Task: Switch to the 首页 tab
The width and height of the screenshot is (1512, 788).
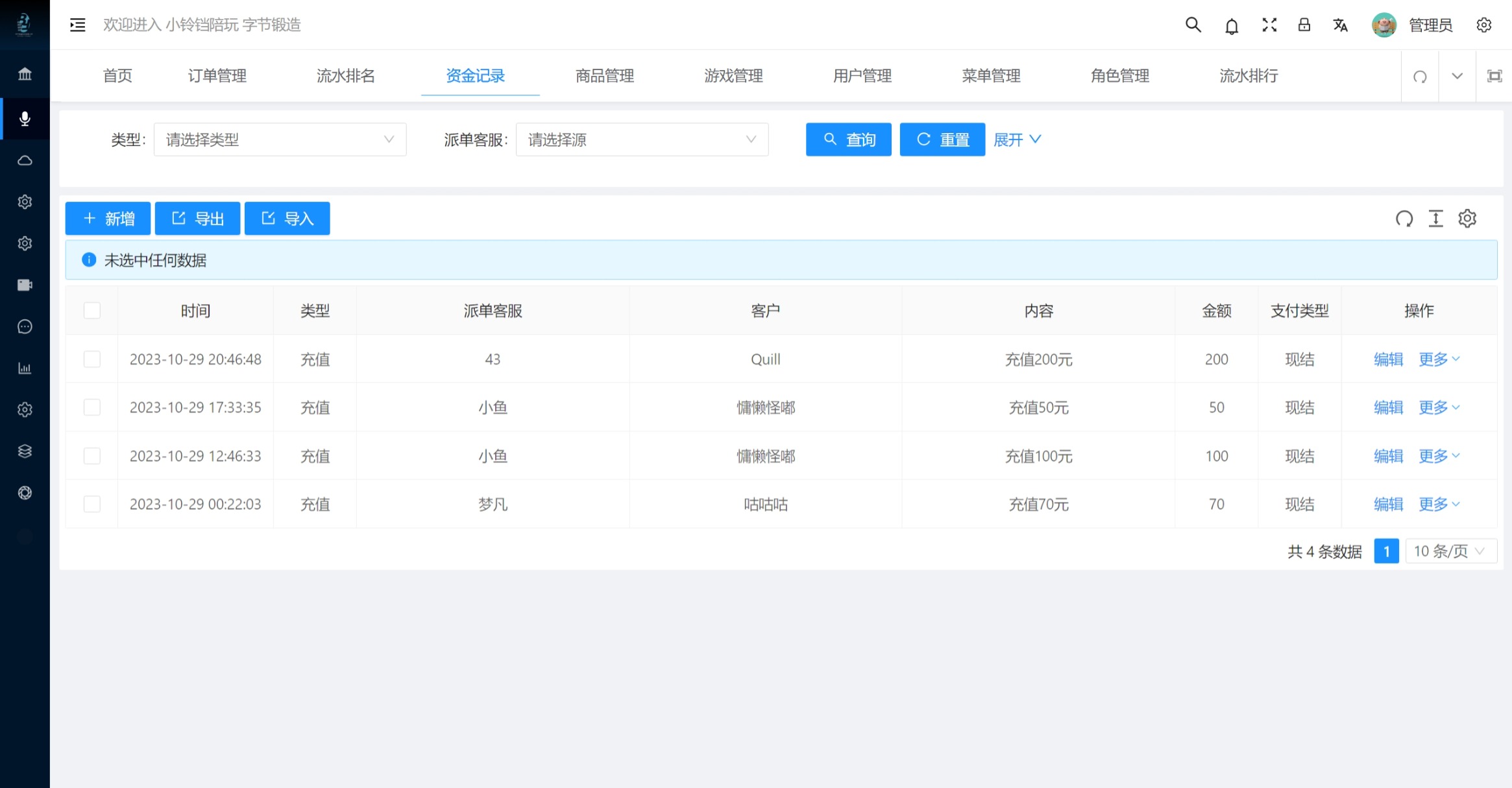Action: pyautogui.click(x=117, y=76)
